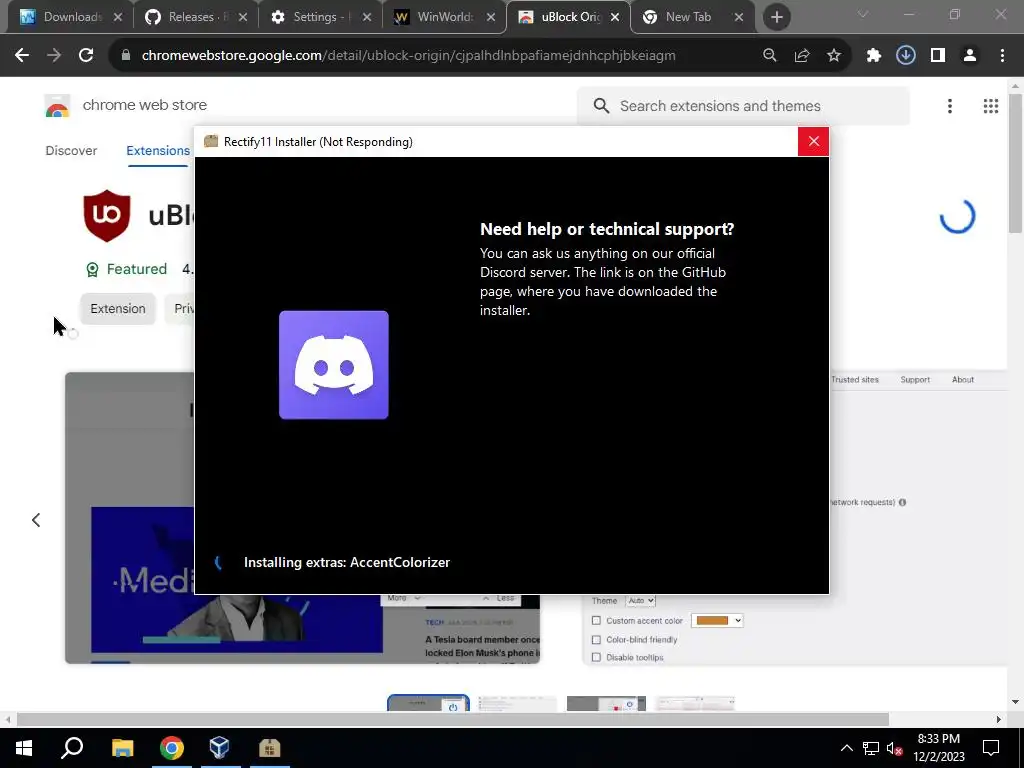Viewport: 1024px width, 768px height.
Task: Close the Rectify11 Installer window
Action: 813,142
